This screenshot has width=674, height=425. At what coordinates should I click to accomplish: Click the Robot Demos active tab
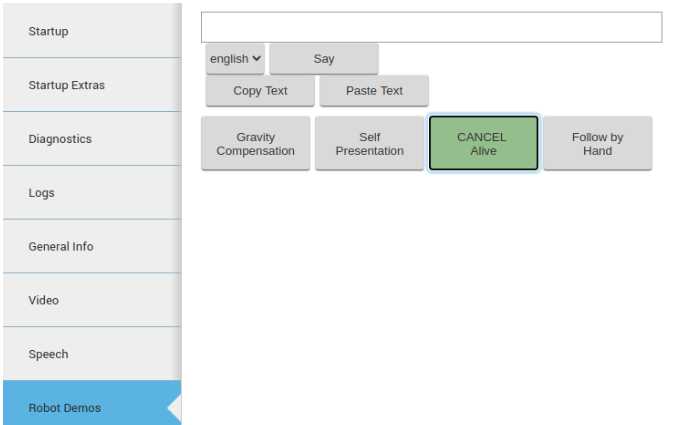click(x=92, y=403)
